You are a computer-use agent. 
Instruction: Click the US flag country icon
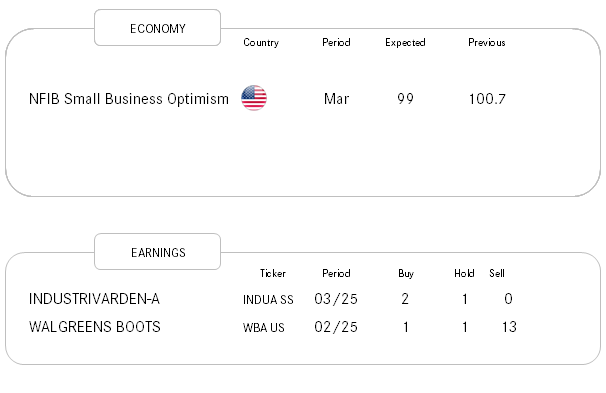pyautogui.click(x=254, y=98)
